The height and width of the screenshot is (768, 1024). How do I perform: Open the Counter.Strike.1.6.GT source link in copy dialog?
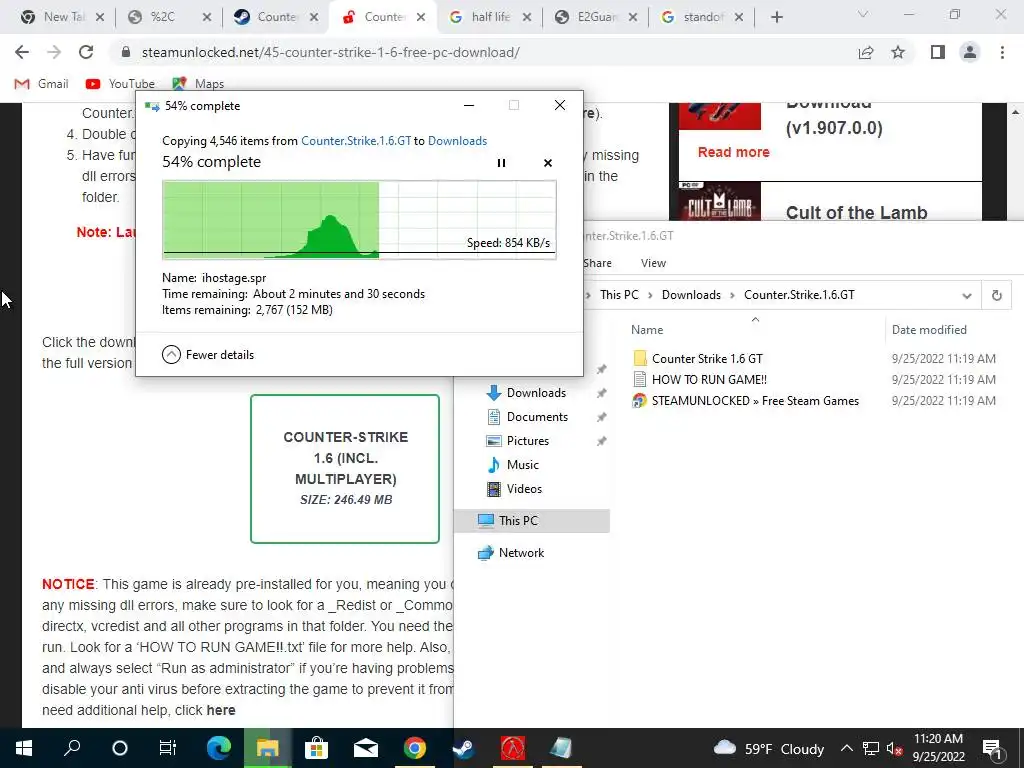click(356, 141)
